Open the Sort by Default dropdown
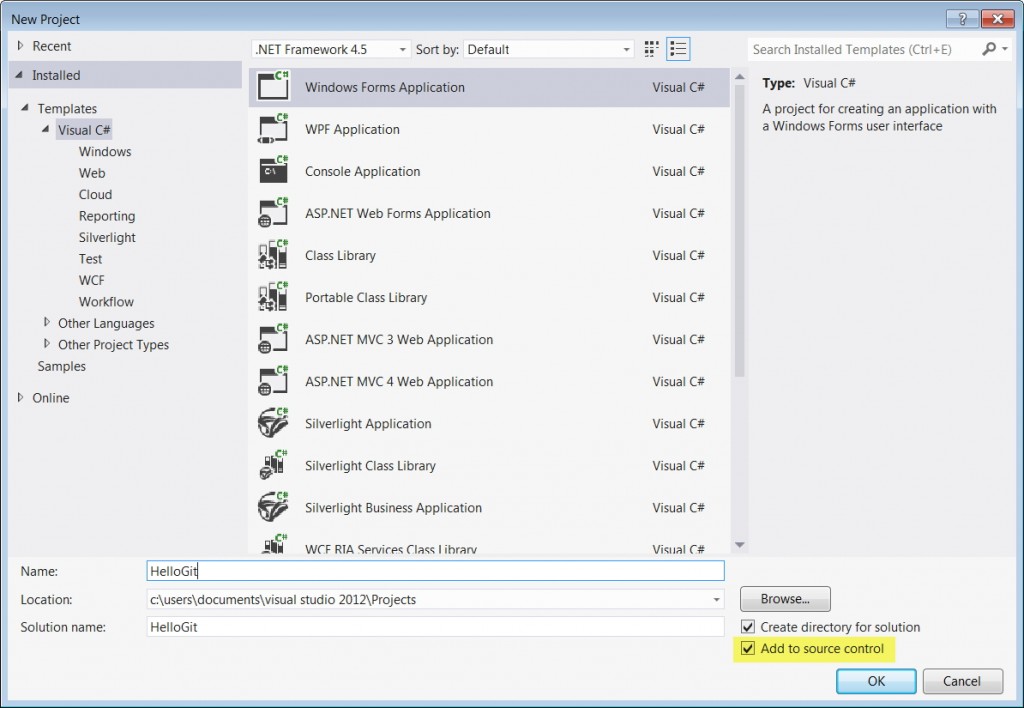 [549, 50]
